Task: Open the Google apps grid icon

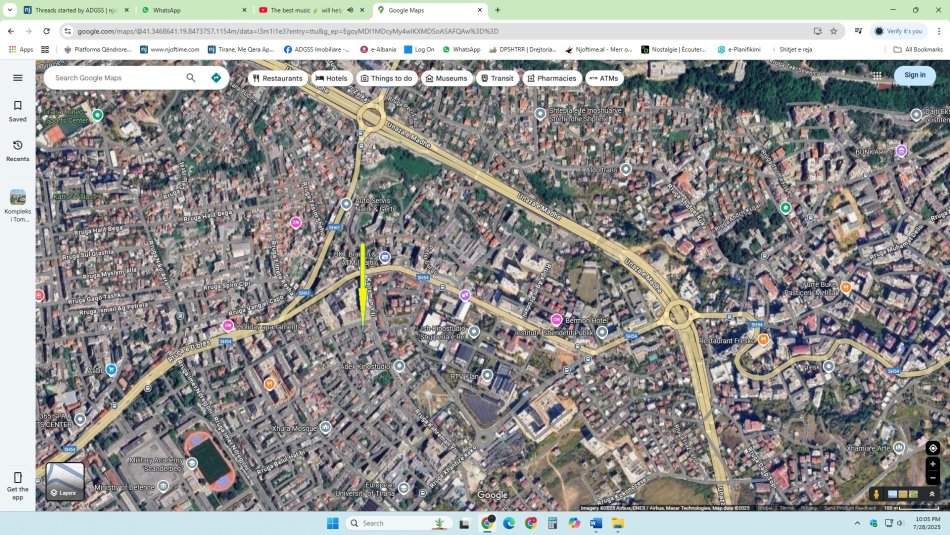Action: [877, 75]
